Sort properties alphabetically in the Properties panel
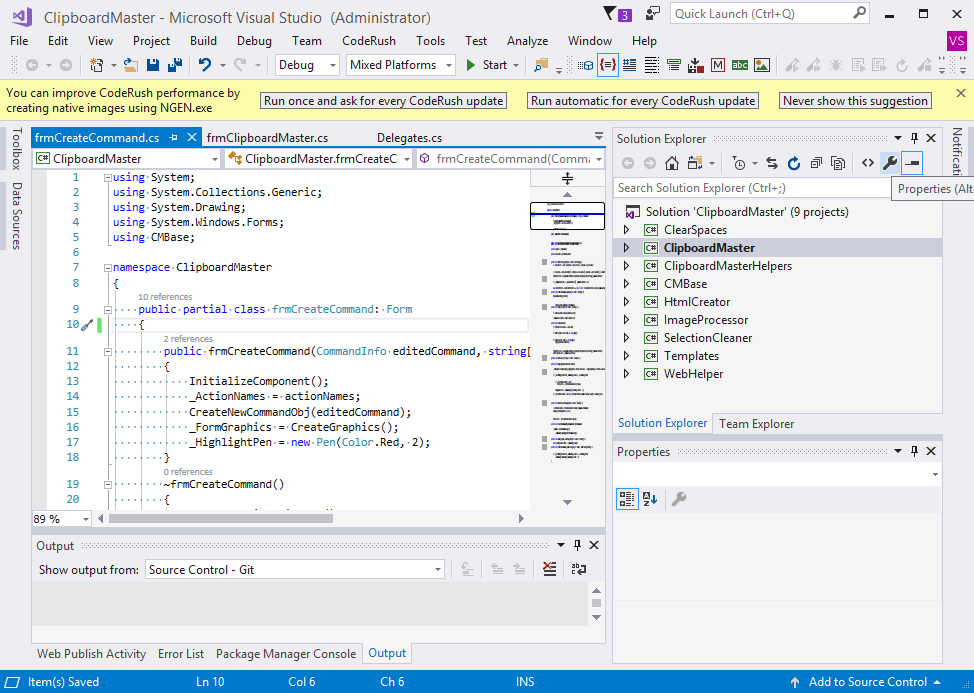This screenshot has width=974, height=693. 647,498
